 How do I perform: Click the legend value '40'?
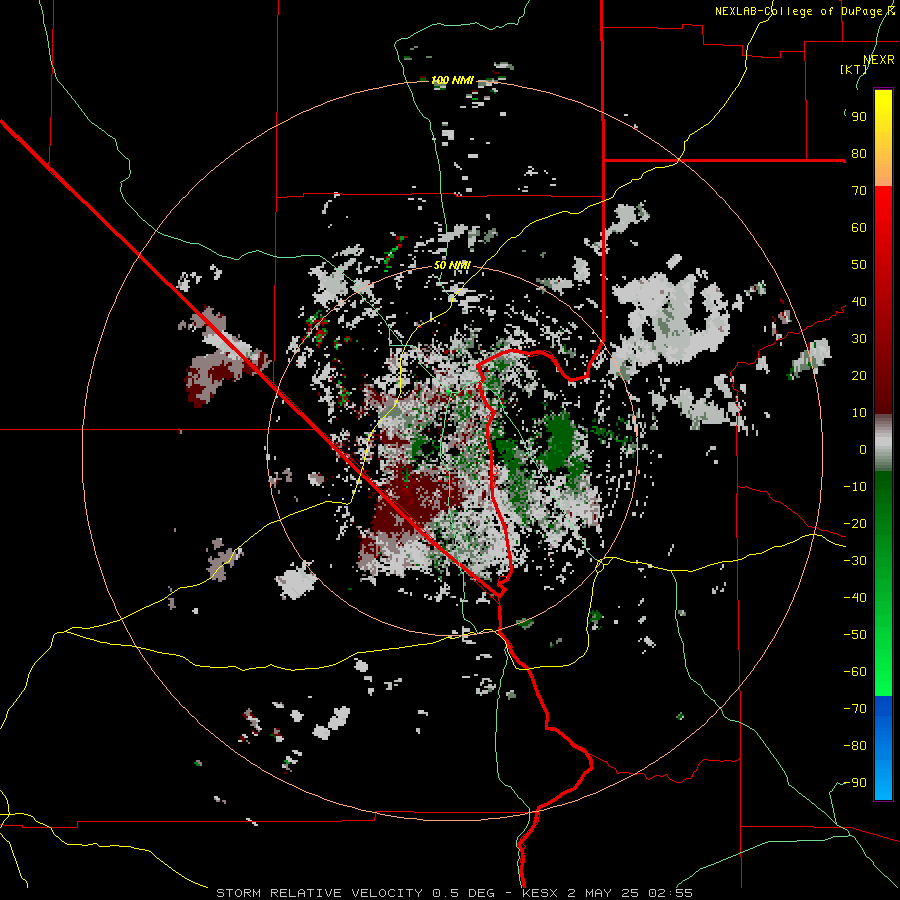(859, 301)
